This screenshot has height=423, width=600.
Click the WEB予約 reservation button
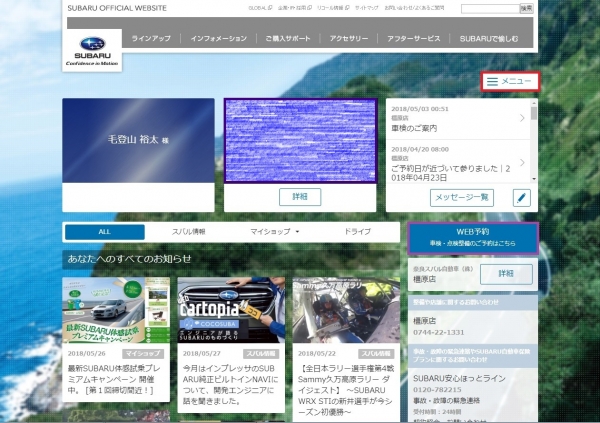[473, 238]
